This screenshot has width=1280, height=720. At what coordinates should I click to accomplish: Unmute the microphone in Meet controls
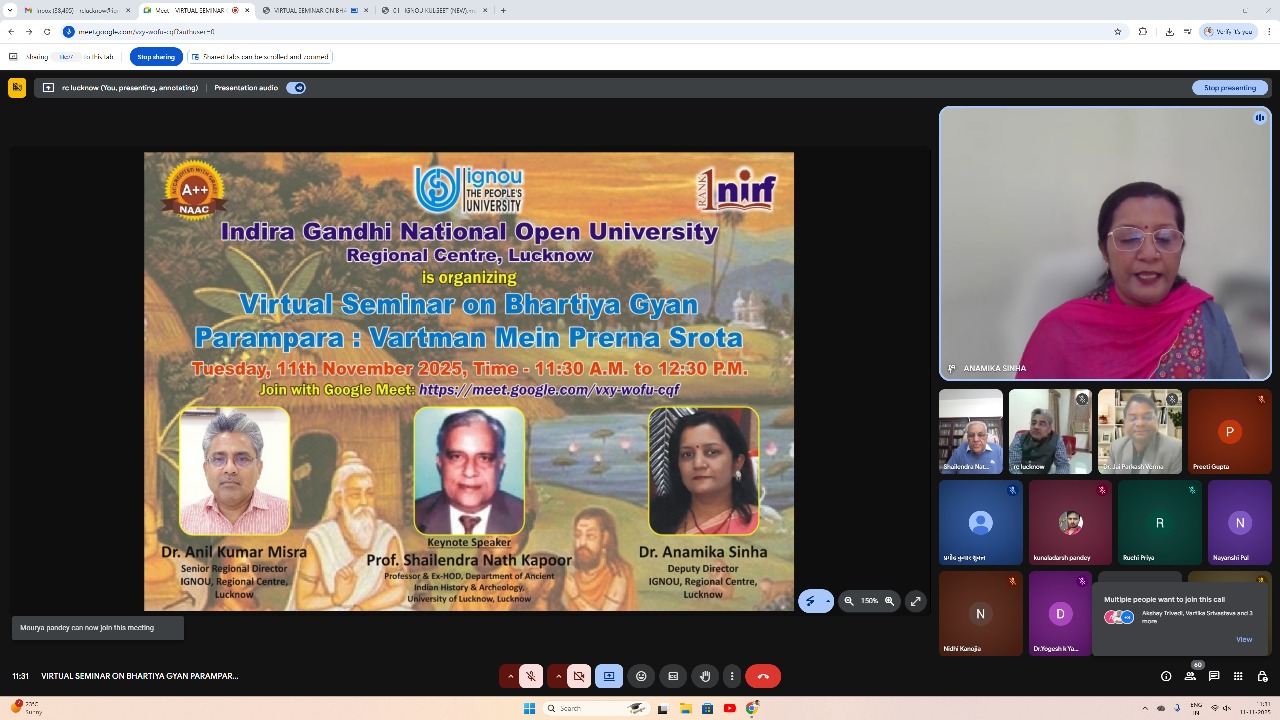[531, 677]
